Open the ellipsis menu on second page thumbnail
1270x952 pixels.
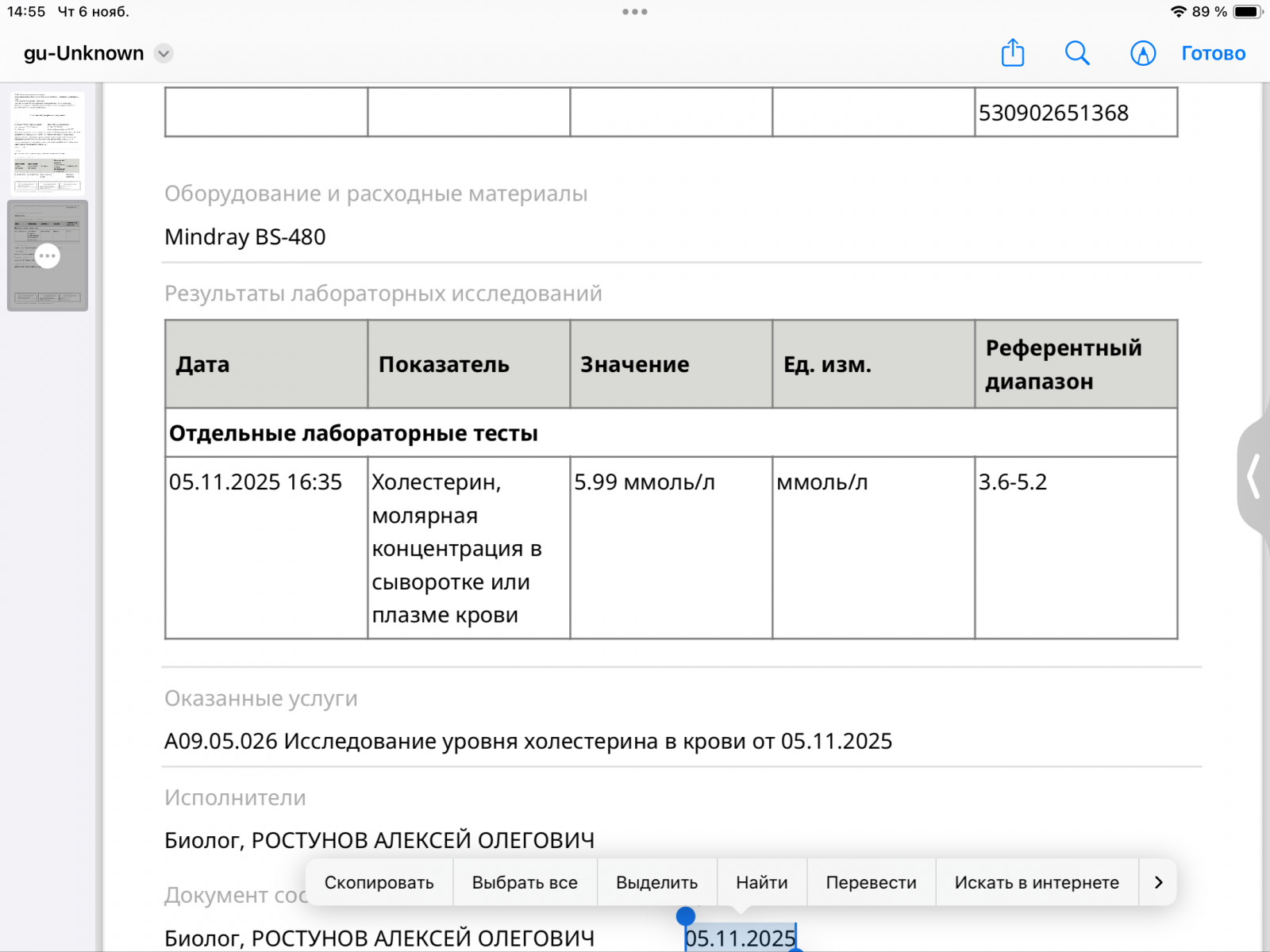(x=48, y=255)
